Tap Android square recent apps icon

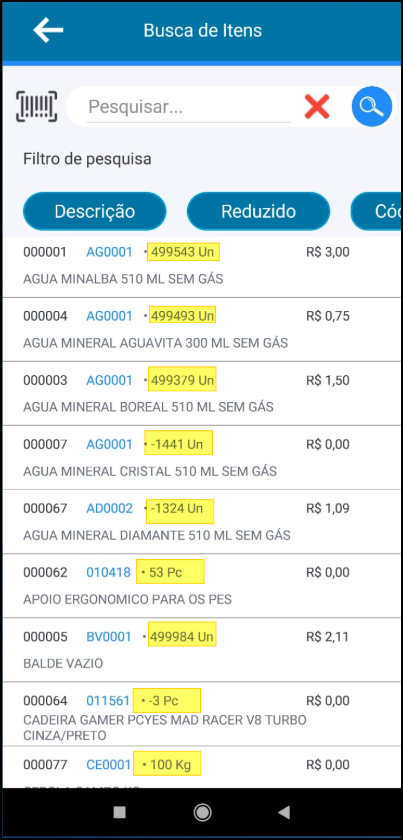(x=120, y=813)
